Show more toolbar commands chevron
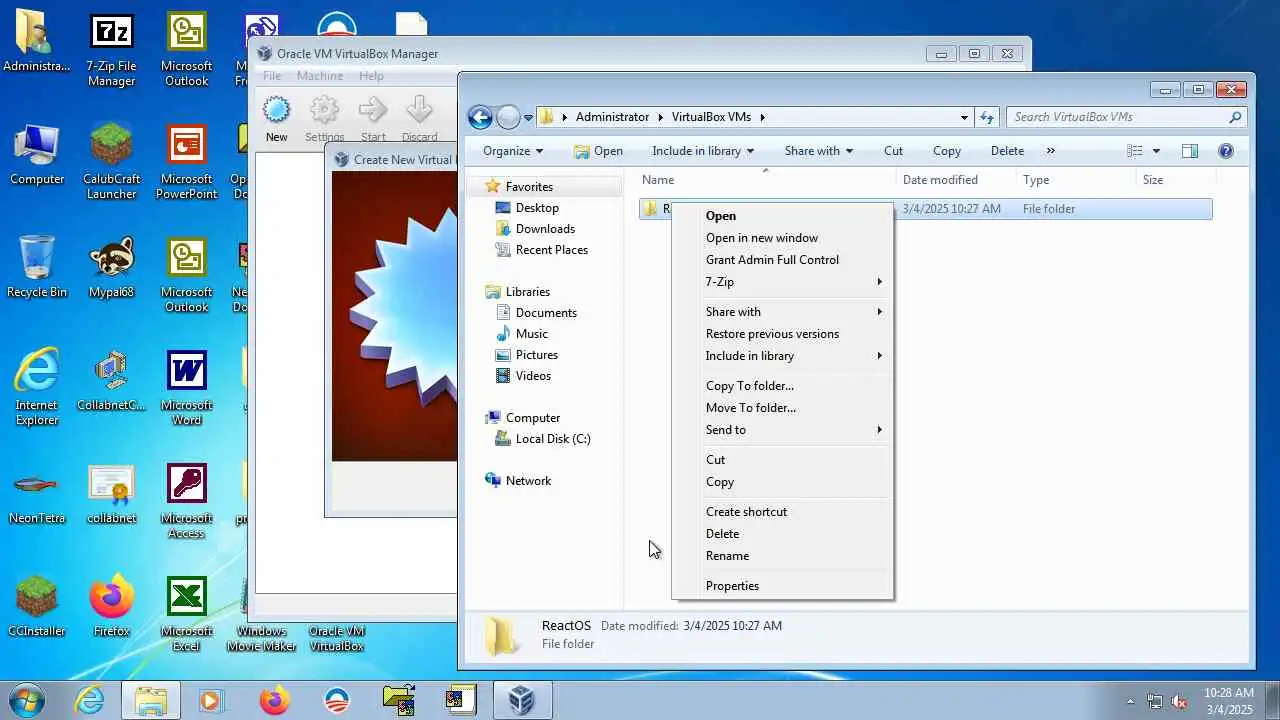 (x=1050, y=151)
